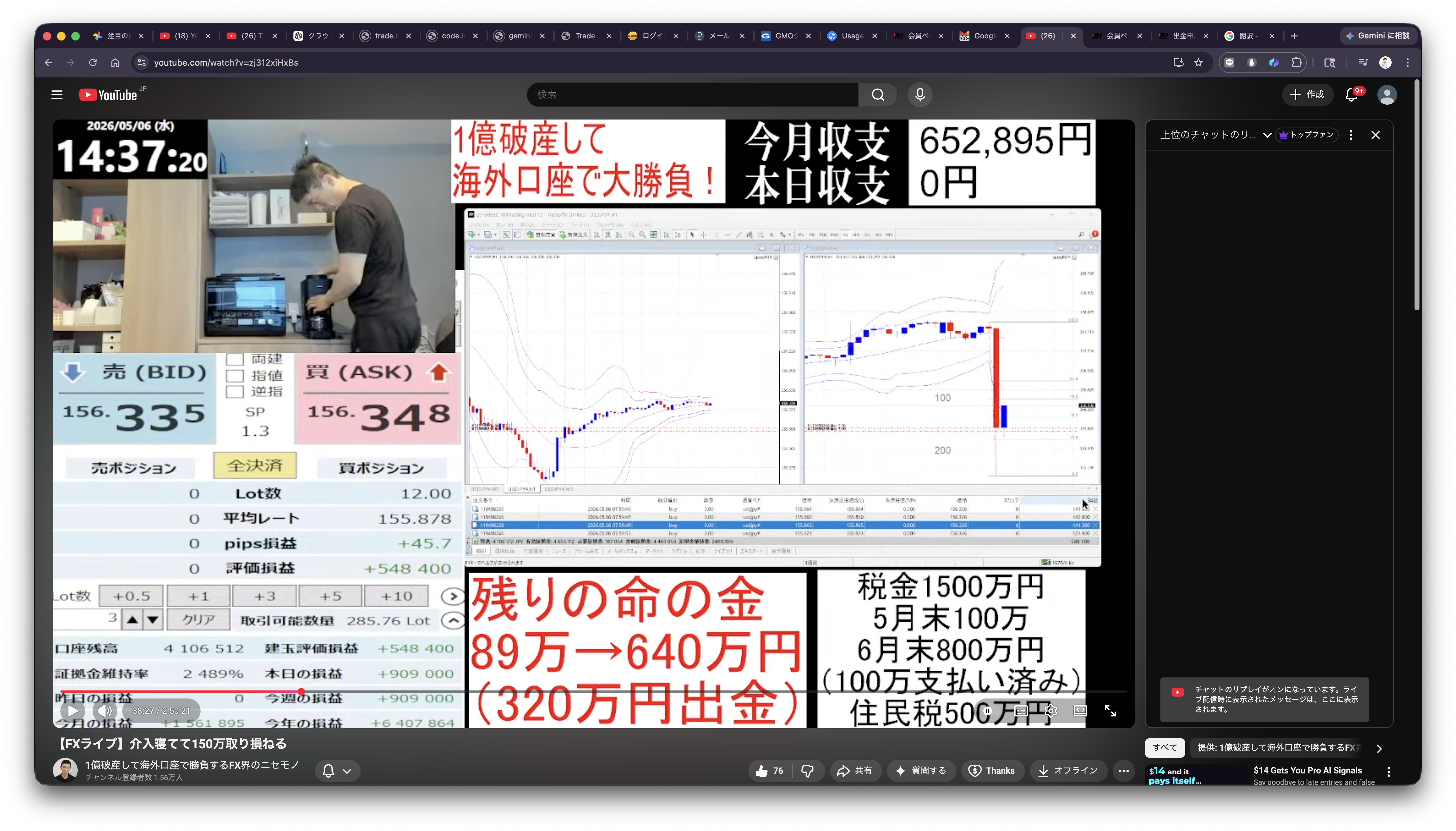
Task: Open the blue-purple extension icon
Action: tap(1273, 63)
